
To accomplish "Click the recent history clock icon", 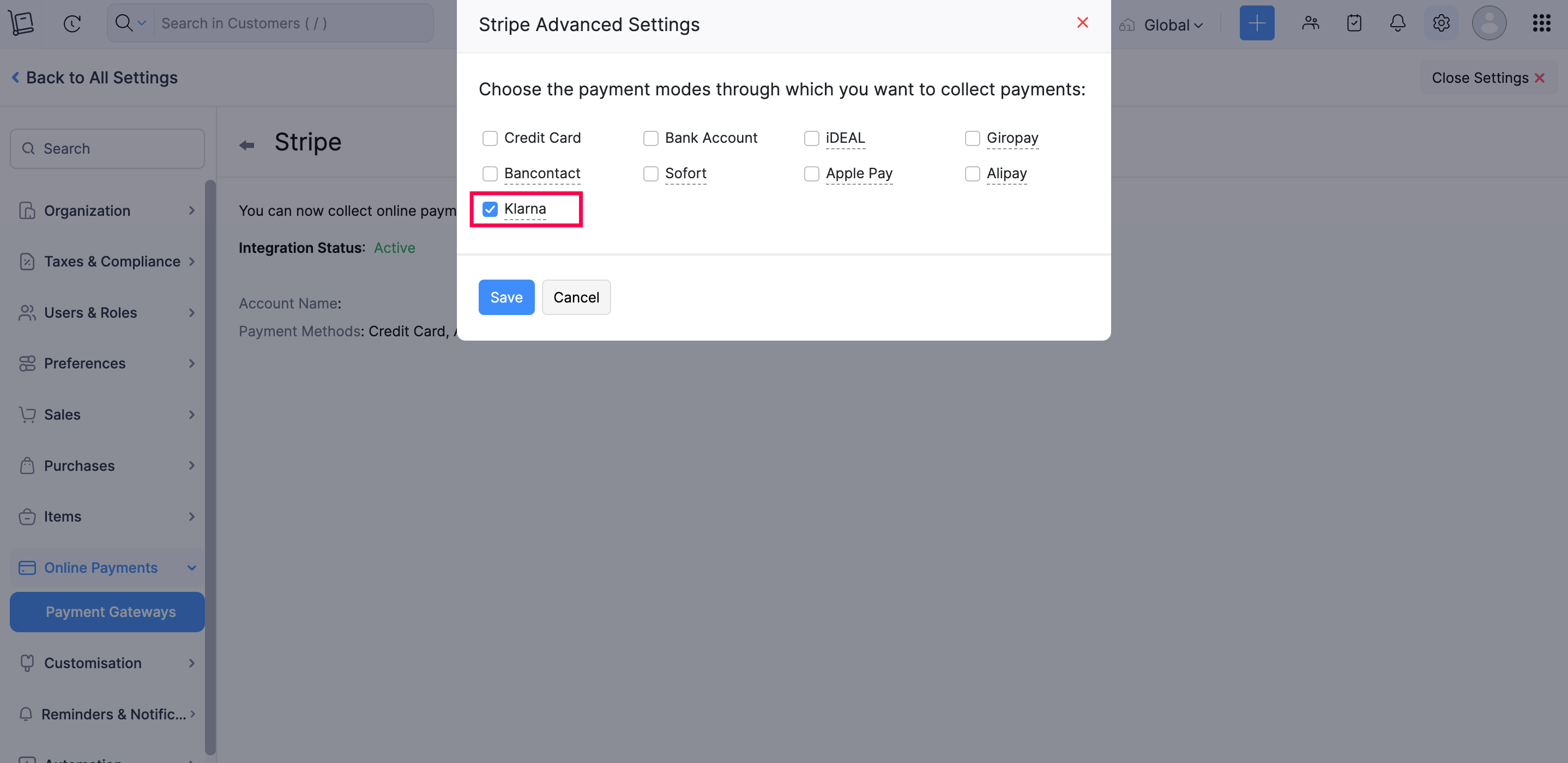I will 73,24.
